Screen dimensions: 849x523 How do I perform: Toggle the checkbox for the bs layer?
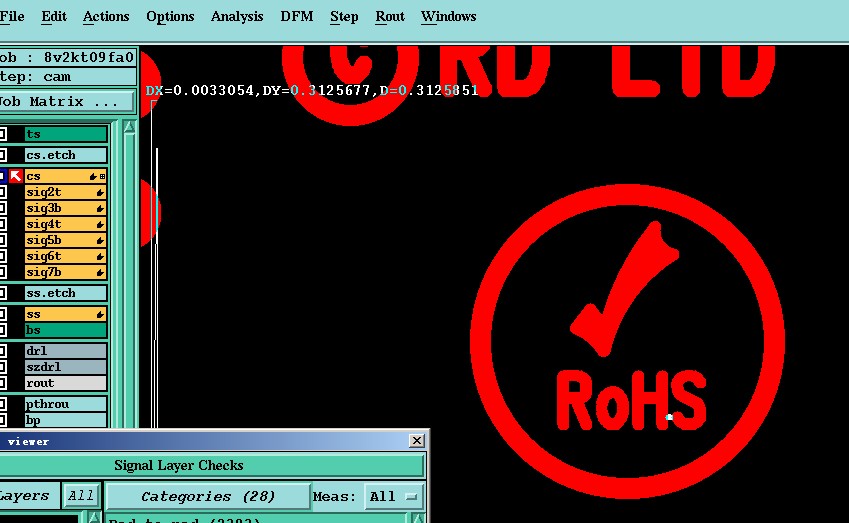click(3, 330)
